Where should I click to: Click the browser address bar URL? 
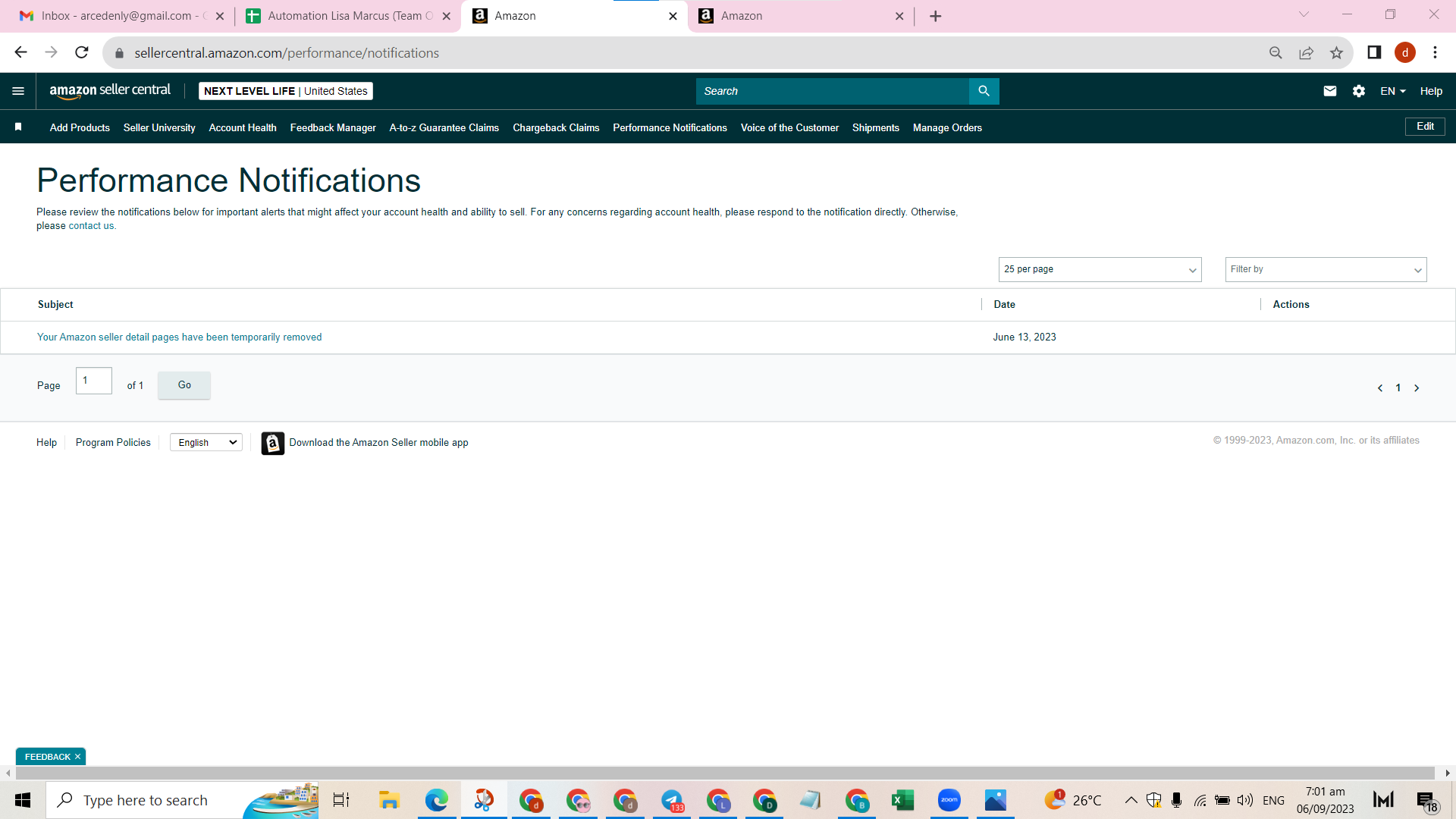(287, 53)
